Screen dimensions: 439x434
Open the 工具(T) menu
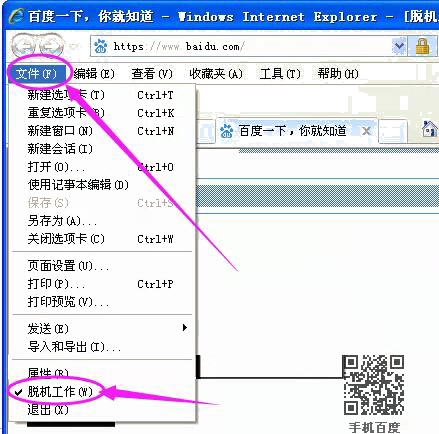coord(280,74)
